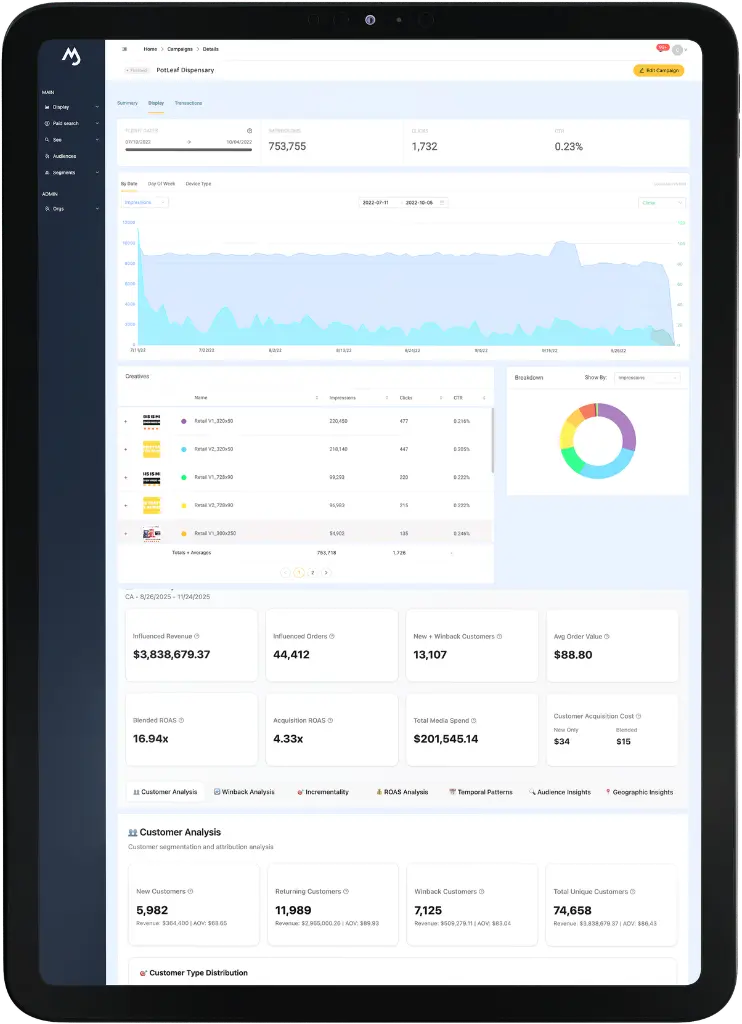
Task: Click the Retail V1_300x250 creative thumbnail
Action: coord(152,534)
